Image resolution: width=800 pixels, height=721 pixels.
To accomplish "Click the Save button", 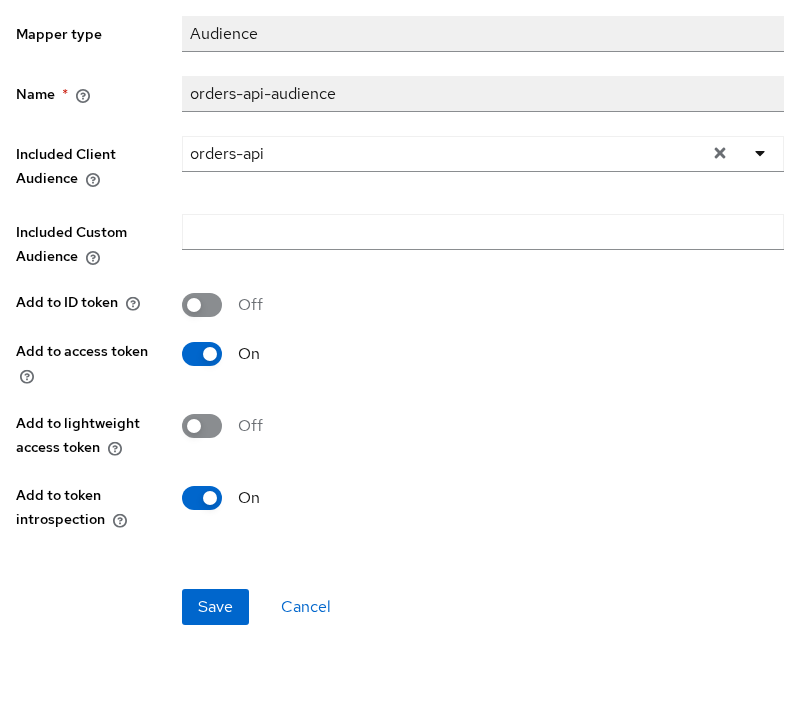I will (x=215, y=607).
